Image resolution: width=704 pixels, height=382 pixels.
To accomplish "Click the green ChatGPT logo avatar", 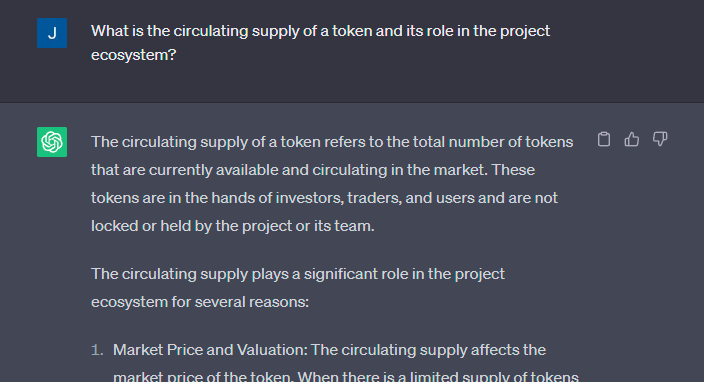I will pyautogui.click(x=52, y=142).
